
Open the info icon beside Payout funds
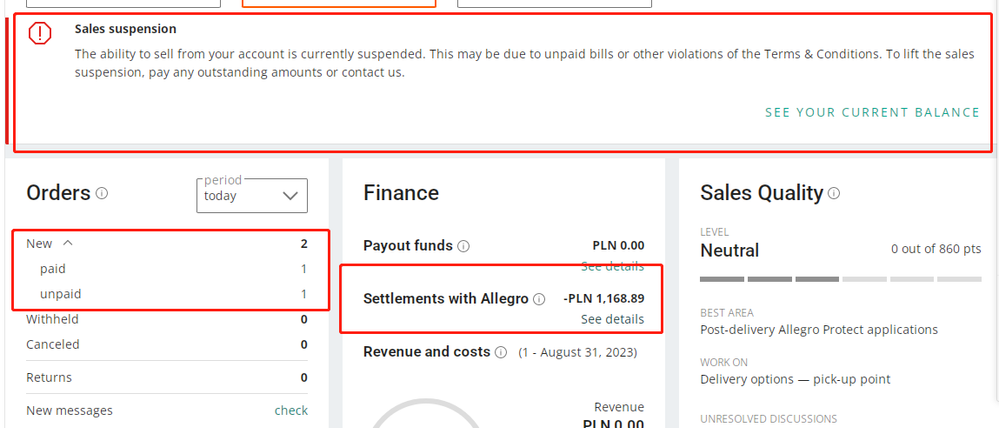463,246
